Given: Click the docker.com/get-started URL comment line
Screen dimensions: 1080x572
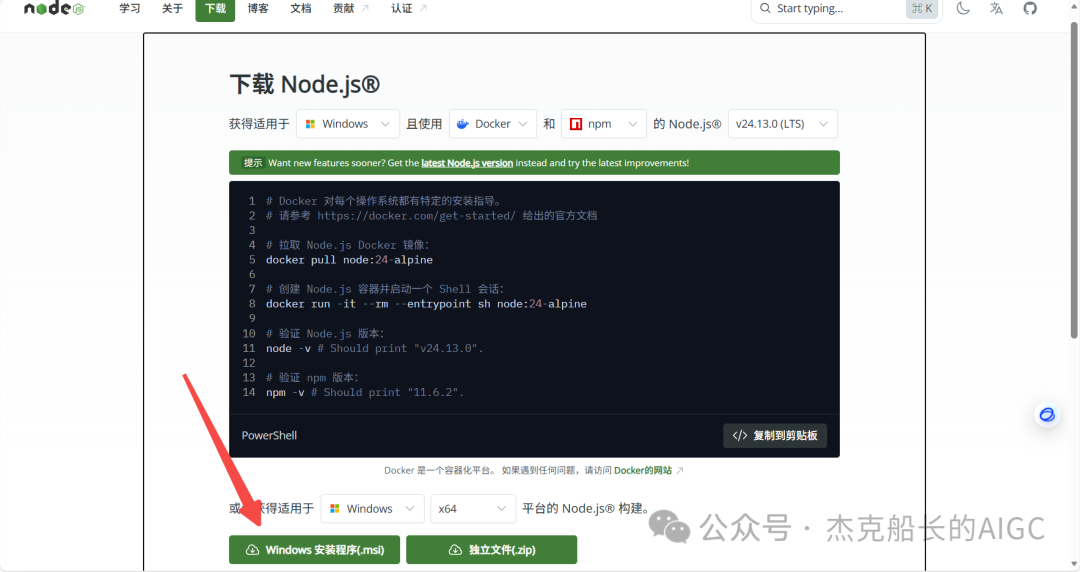Looking at the screenshot, I should click(431, 216).
